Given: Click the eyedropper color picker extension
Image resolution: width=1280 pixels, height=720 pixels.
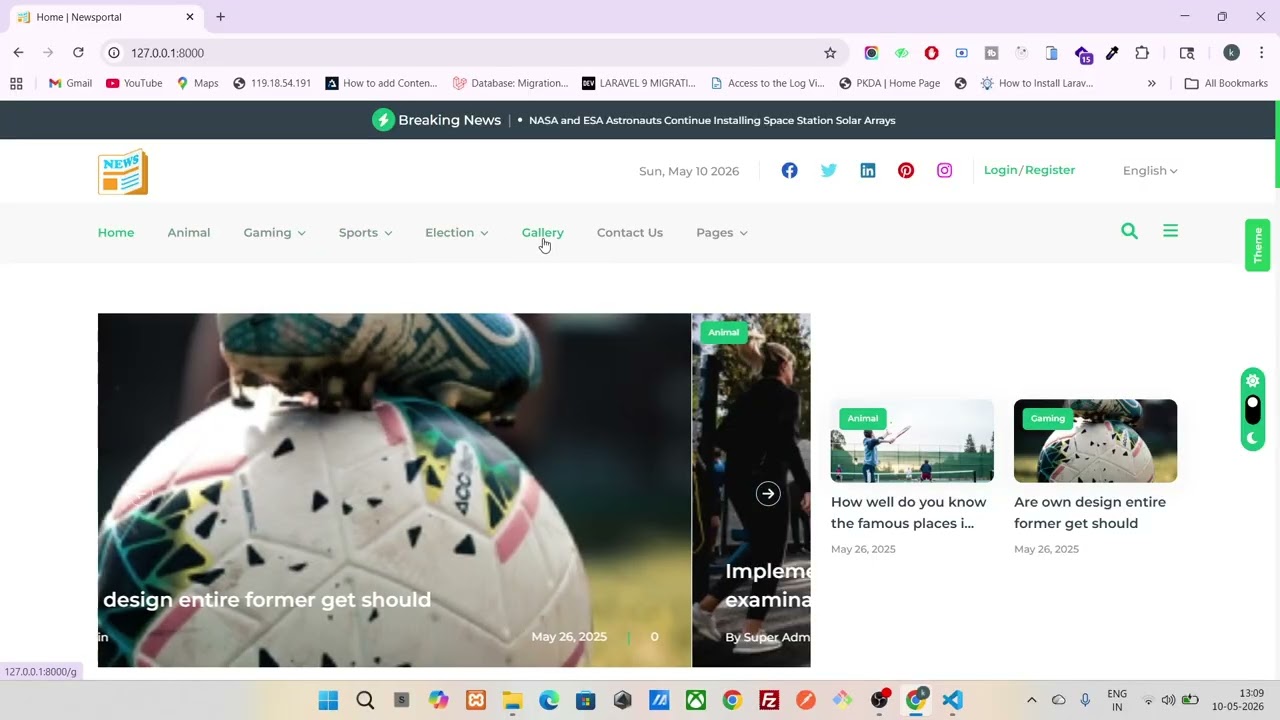Looking at the screenshot, I should pyautogui.click(x=1112, y=53).
